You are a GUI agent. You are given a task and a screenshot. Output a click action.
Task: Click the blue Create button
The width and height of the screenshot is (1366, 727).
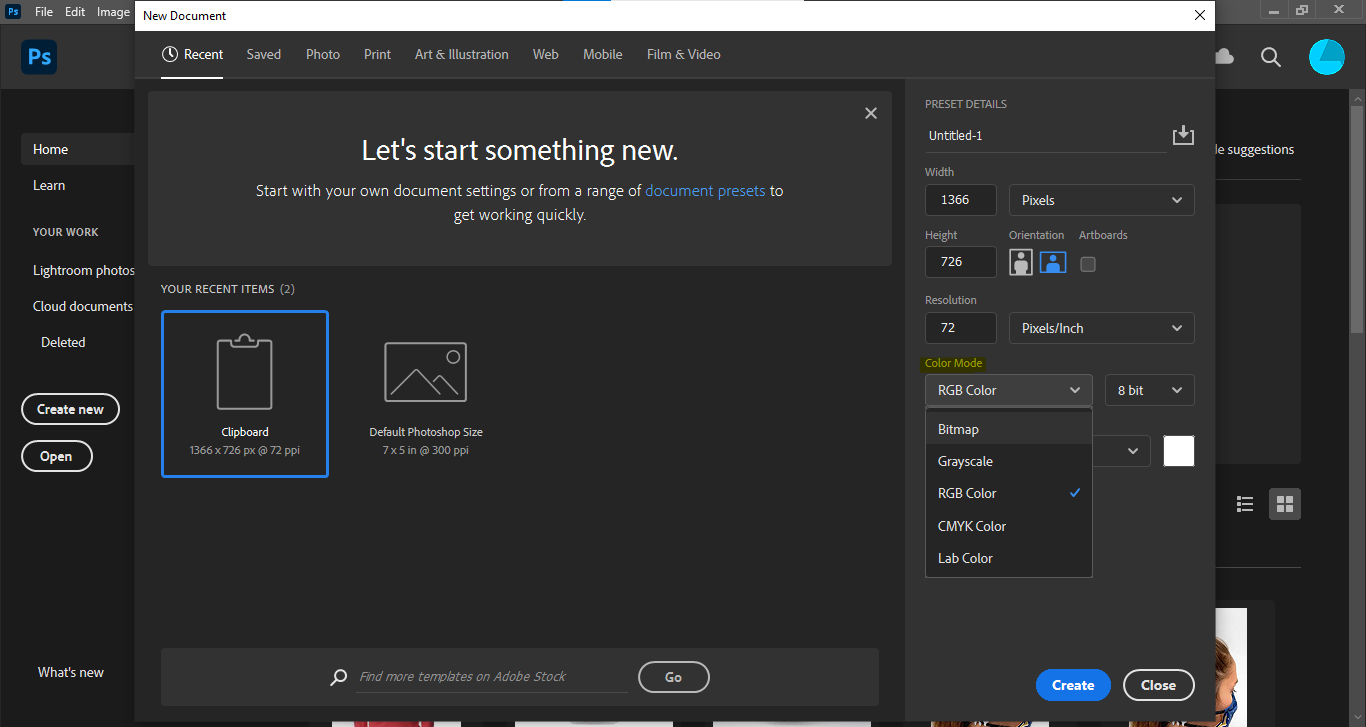[1073, 685]
